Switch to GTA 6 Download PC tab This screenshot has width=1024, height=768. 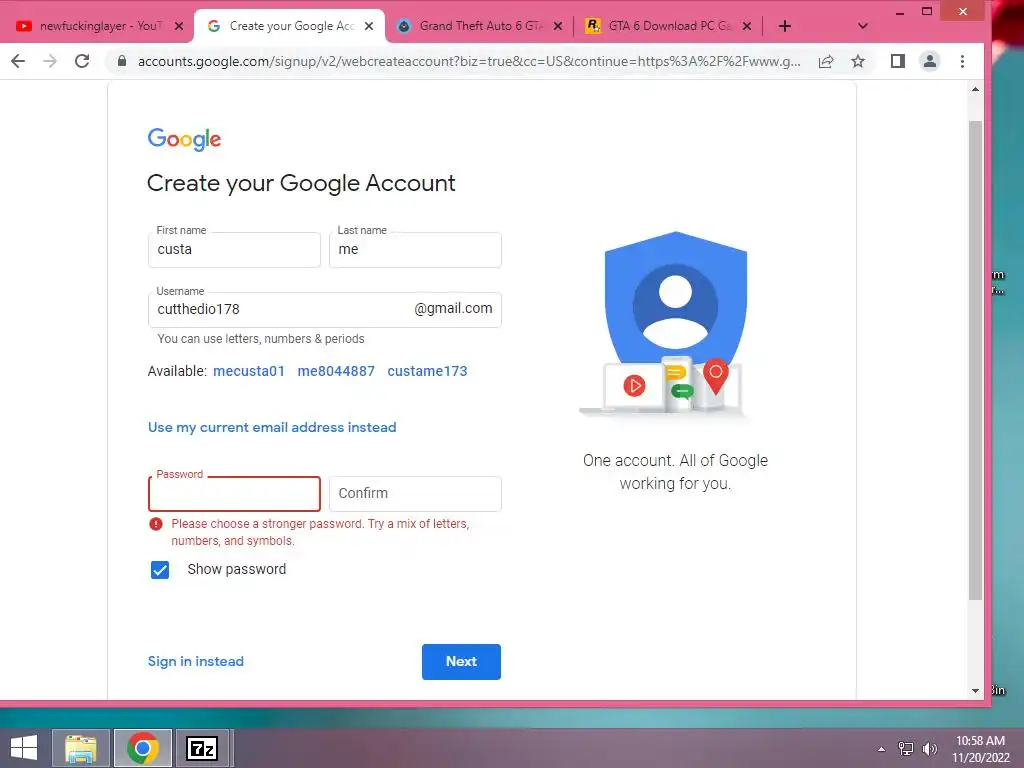coord(666,26)
